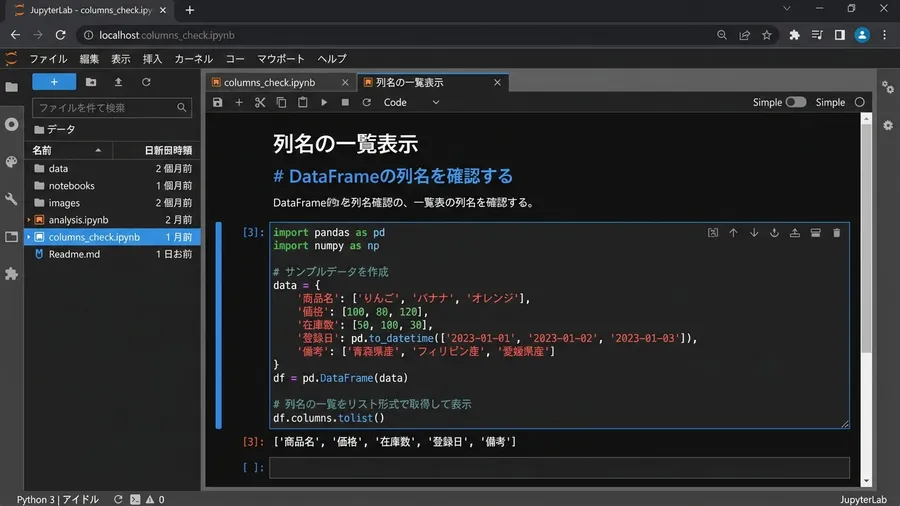Screen dimensions: 900x506
Task: Open the tabs sidebar icon
Action: tap(11, 236)
